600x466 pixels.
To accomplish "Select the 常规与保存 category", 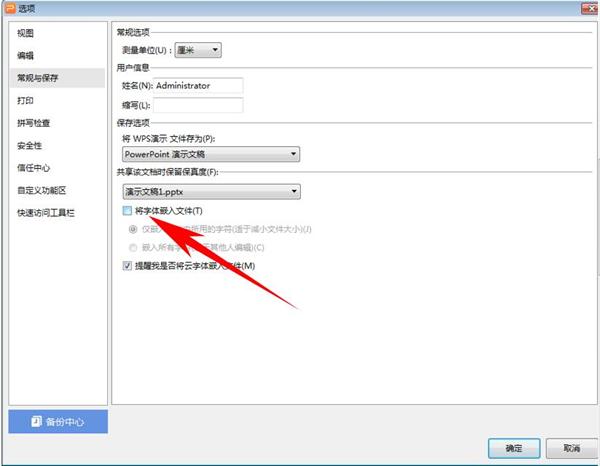I will click(57, 78).
